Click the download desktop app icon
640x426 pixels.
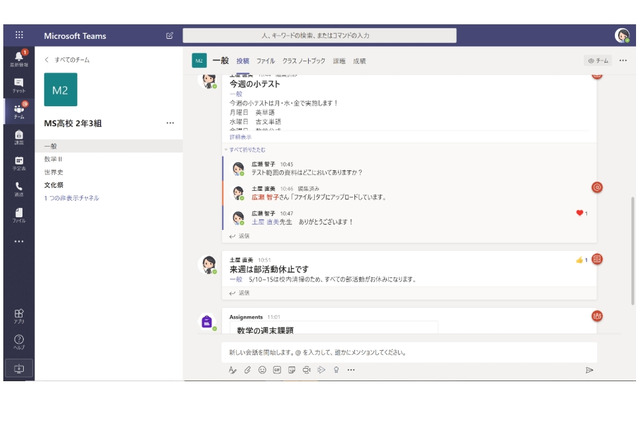(19, 369)
